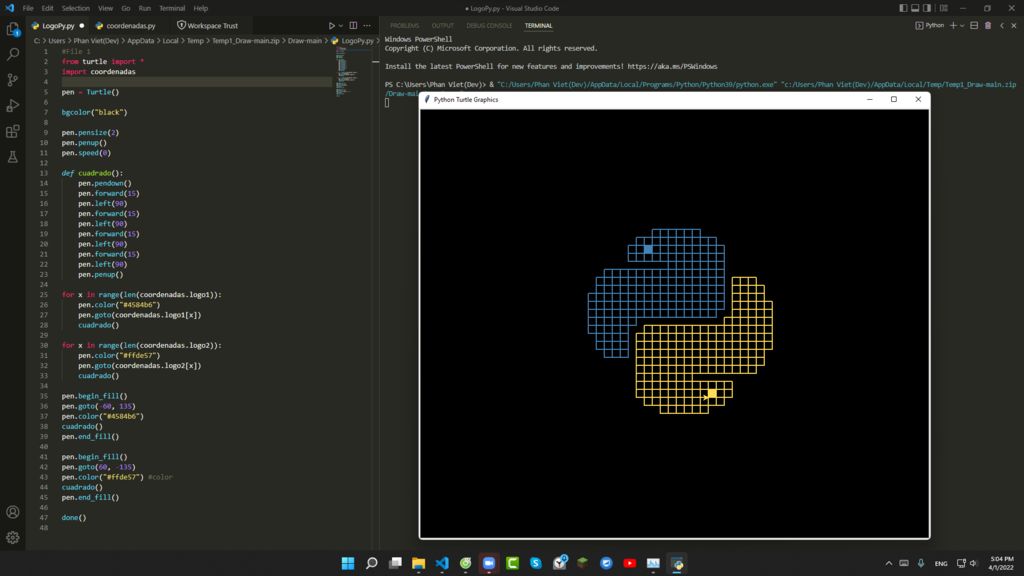Click the network and volume tray group

967,563
